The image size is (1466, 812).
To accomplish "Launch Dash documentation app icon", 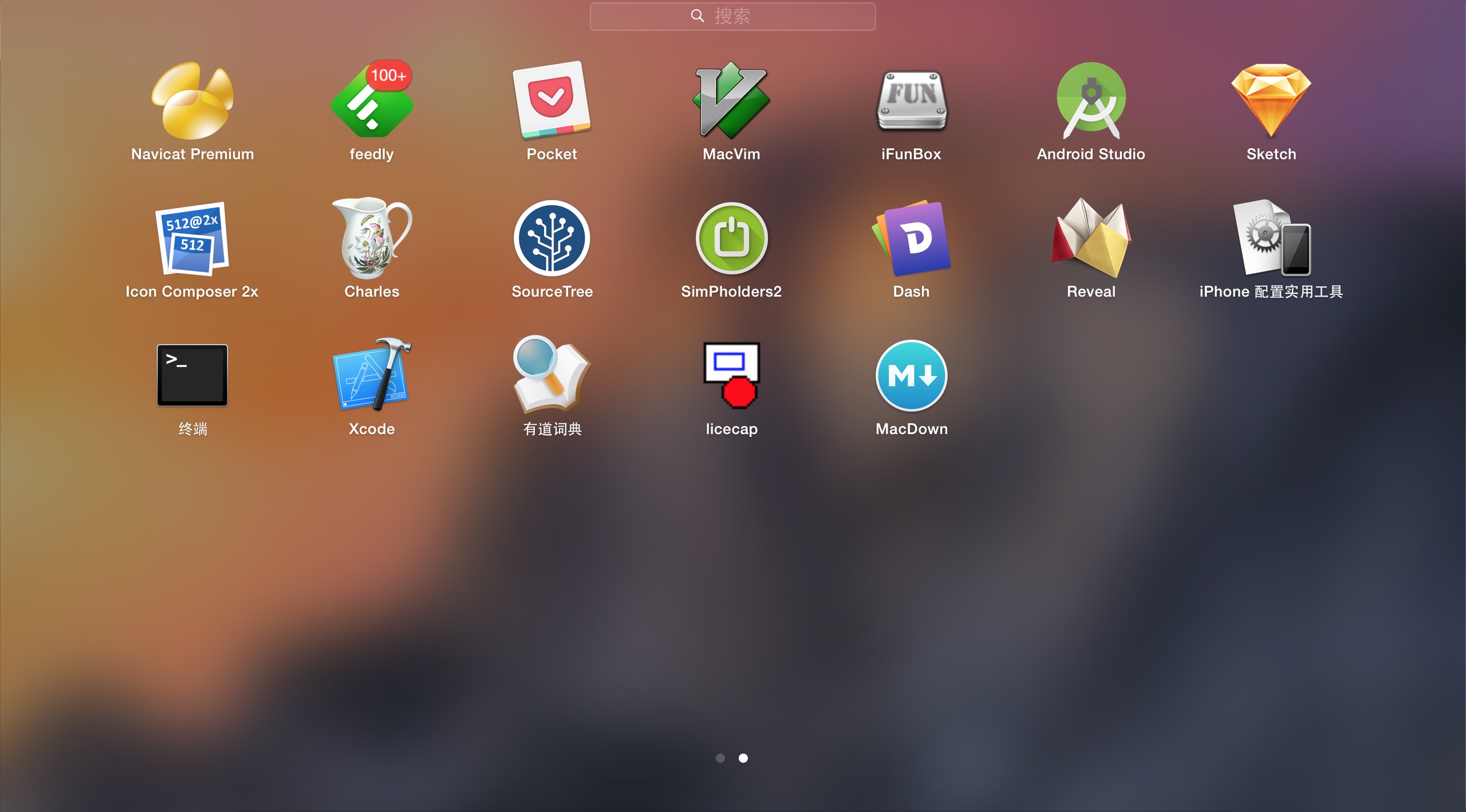I will pos(912,238).
